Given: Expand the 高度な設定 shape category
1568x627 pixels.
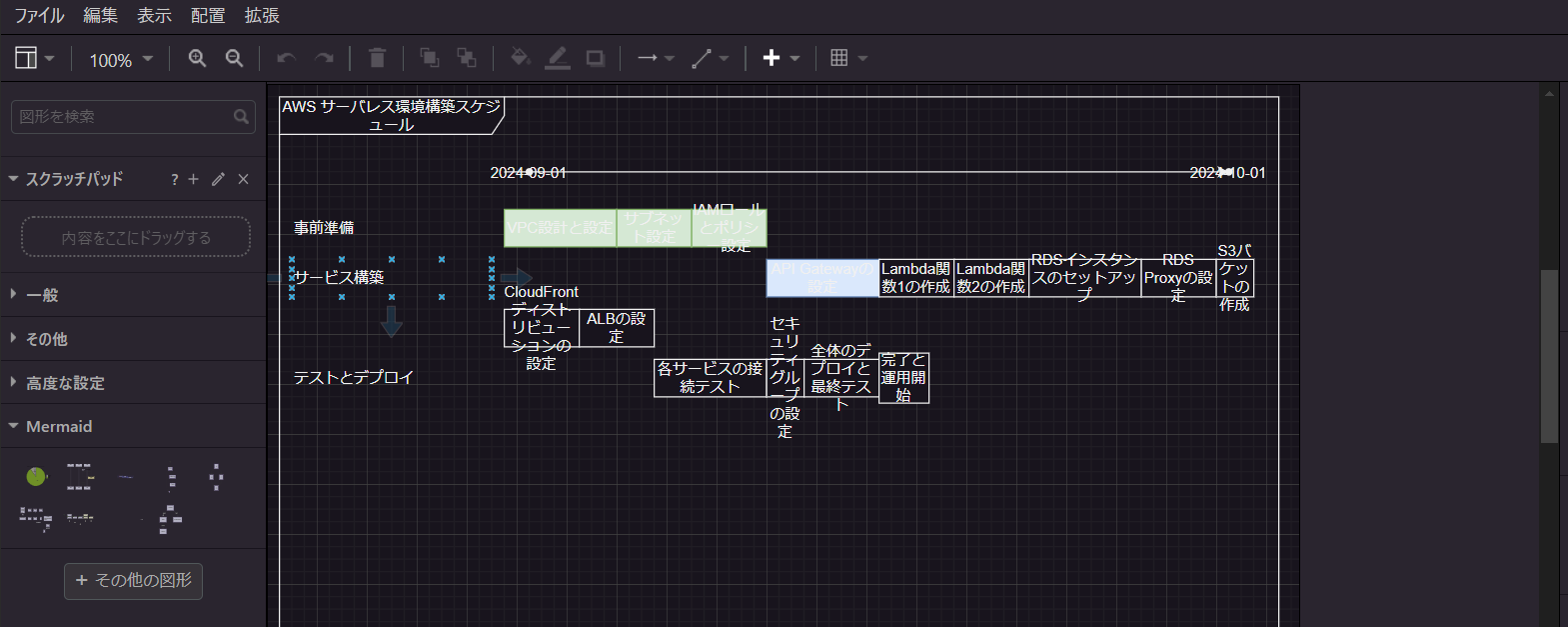Looking at the screenshot, I should coord(133,383).
